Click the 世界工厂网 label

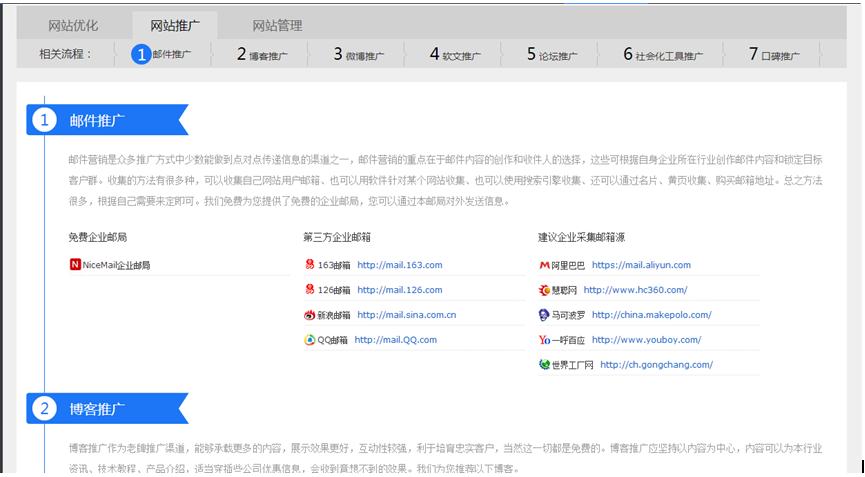tap(573, 365)
